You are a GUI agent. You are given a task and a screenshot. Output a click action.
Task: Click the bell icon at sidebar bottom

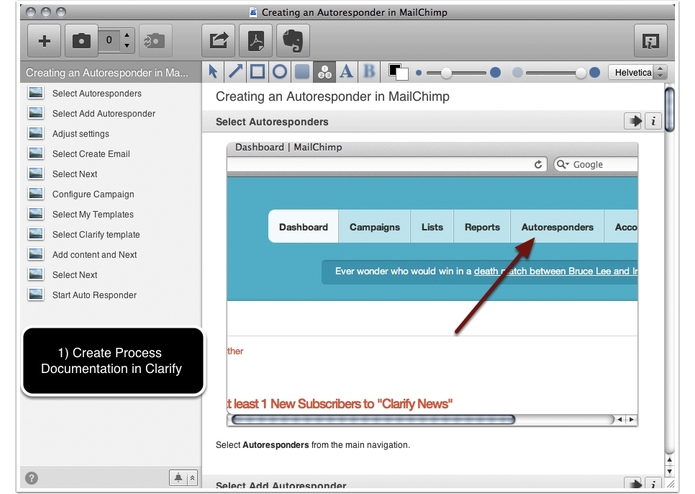[178, 478]
